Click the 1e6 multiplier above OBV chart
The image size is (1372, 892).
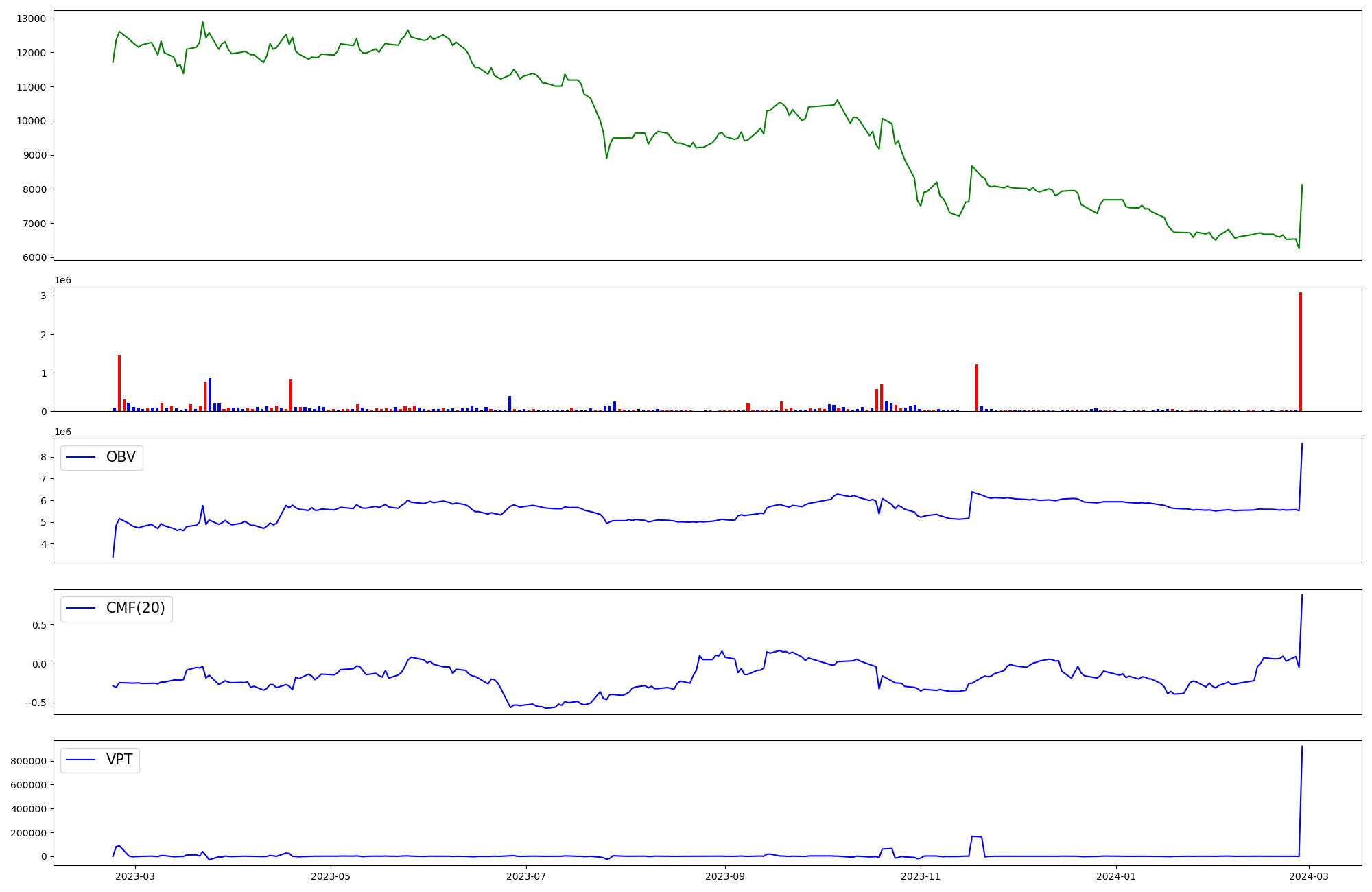click(x=63, y=432)
